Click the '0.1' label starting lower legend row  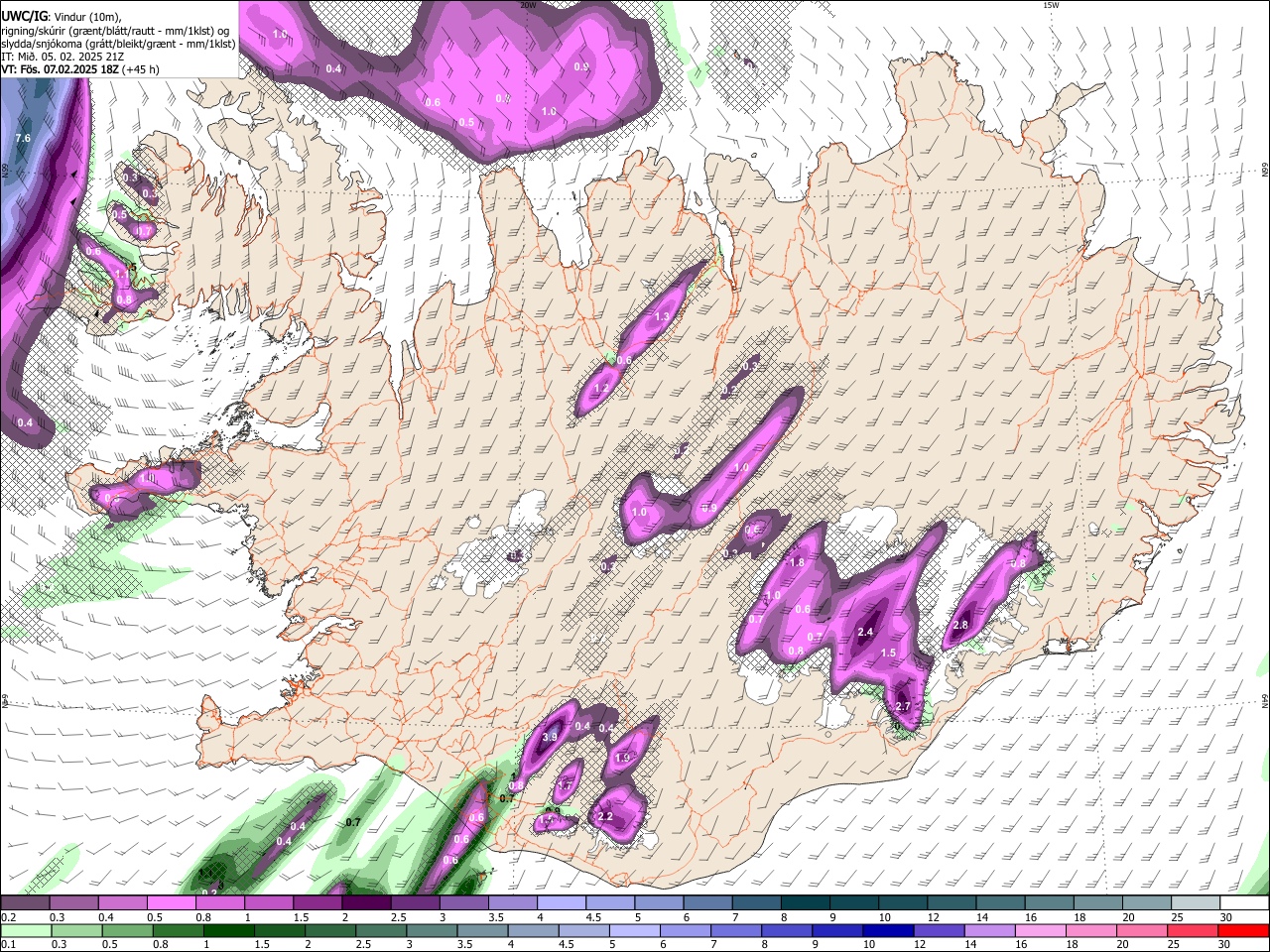(x=9, y=944)
